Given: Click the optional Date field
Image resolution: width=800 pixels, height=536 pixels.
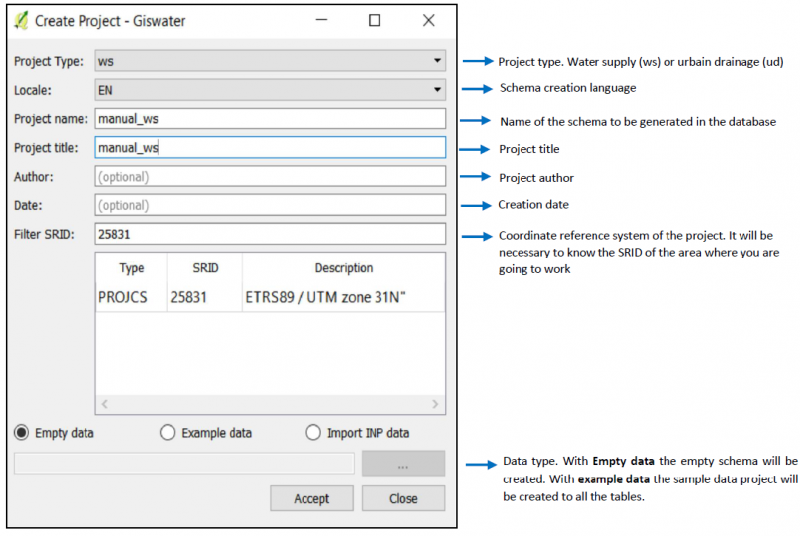Looking at the screenshot, I should pos(269,206).
